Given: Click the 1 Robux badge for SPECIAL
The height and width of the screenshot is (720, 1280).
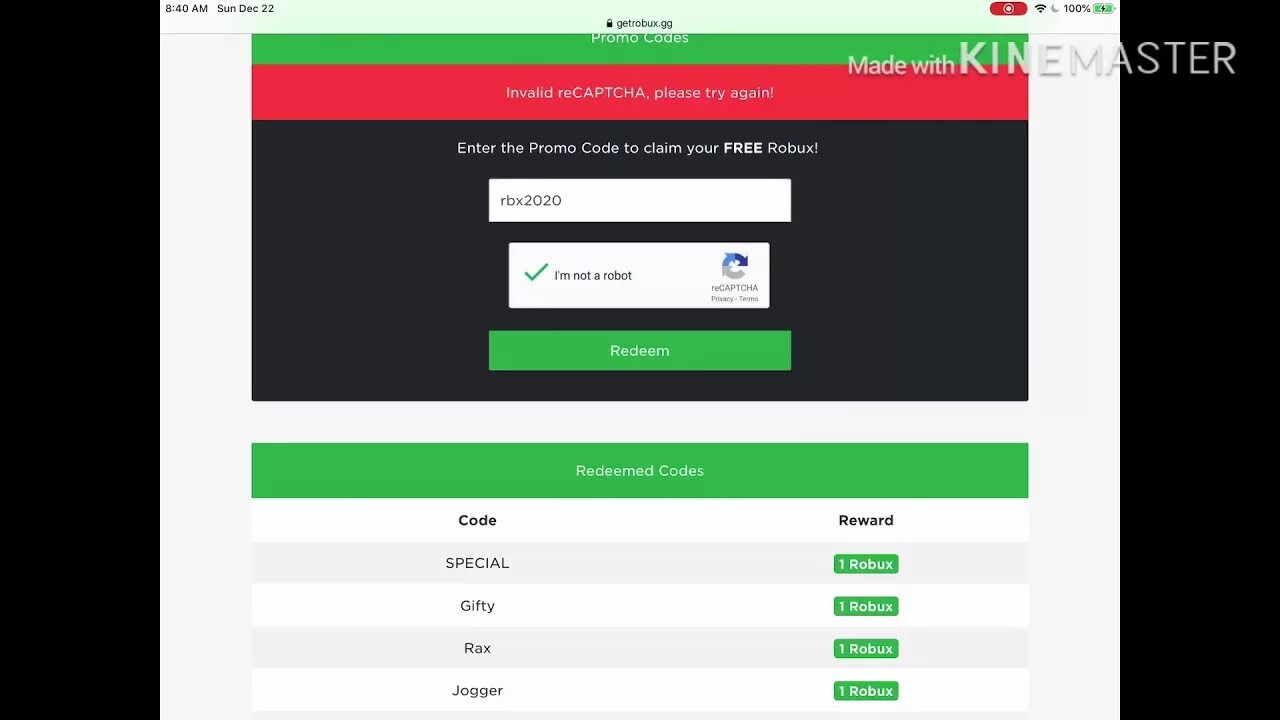Looking at the screenshot, I should coord(866,564).
